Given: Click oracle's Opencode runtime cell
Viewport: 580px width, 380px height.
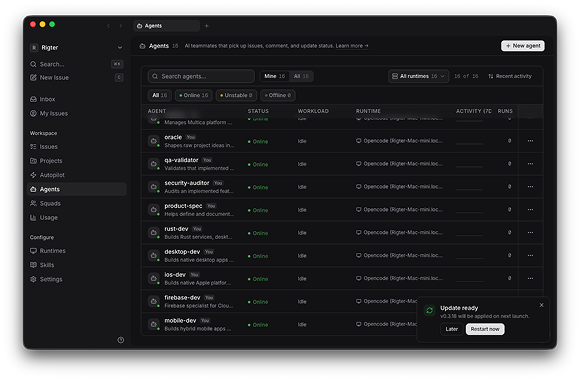Looking at the screenshot, I should [399, 141].
